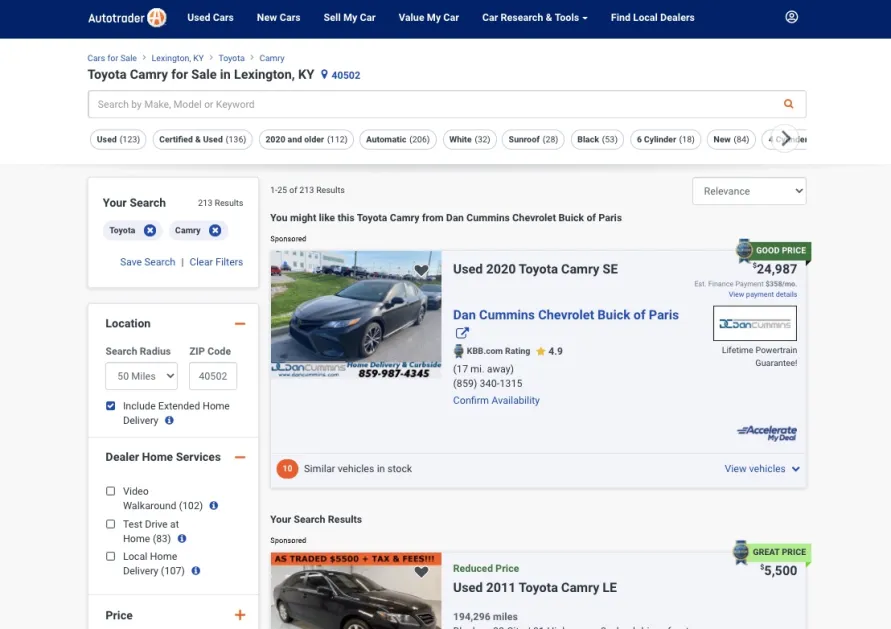The width and height of the screenshot is (891, 629).
Task: Select the White (32) chip
Action: pyautogui.click(x=469, y=139)
